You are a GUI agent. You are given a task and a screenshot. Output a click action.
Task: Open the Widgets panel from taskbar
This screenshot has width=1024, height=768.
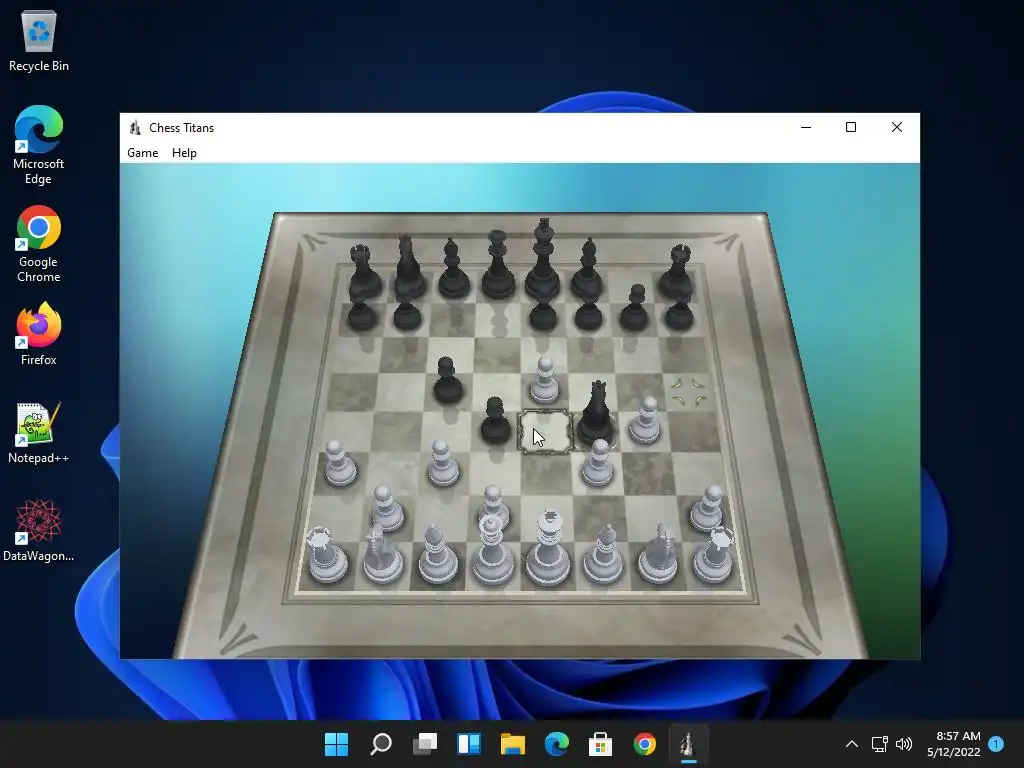(469, 744)
